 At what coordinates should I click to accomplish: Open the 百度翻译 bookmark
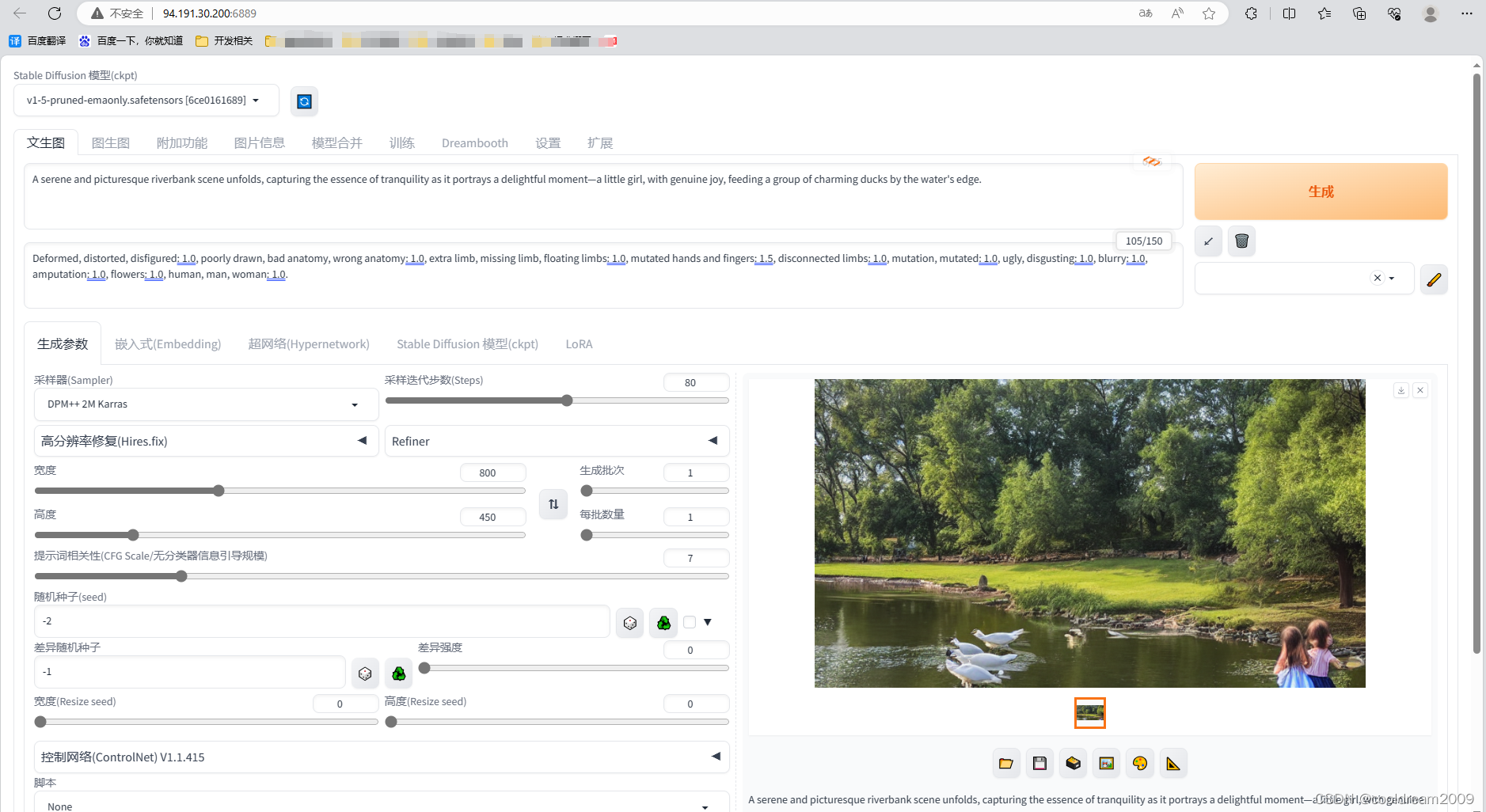[x=38, y=41]
